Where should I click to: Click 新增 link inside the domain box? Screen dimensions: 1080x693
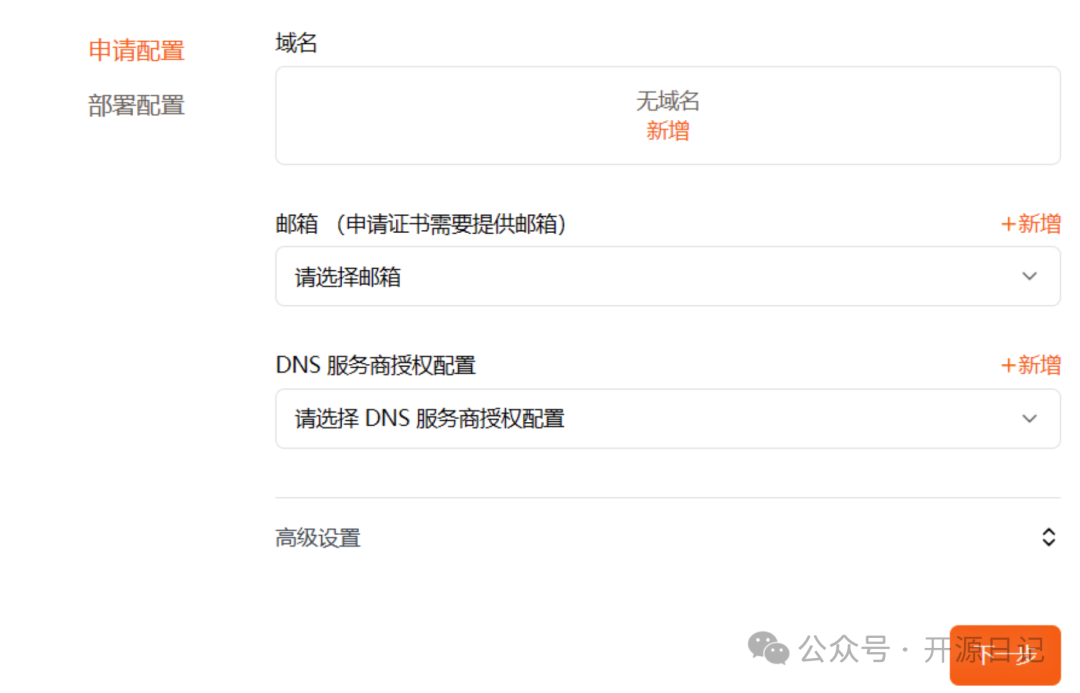667,131
